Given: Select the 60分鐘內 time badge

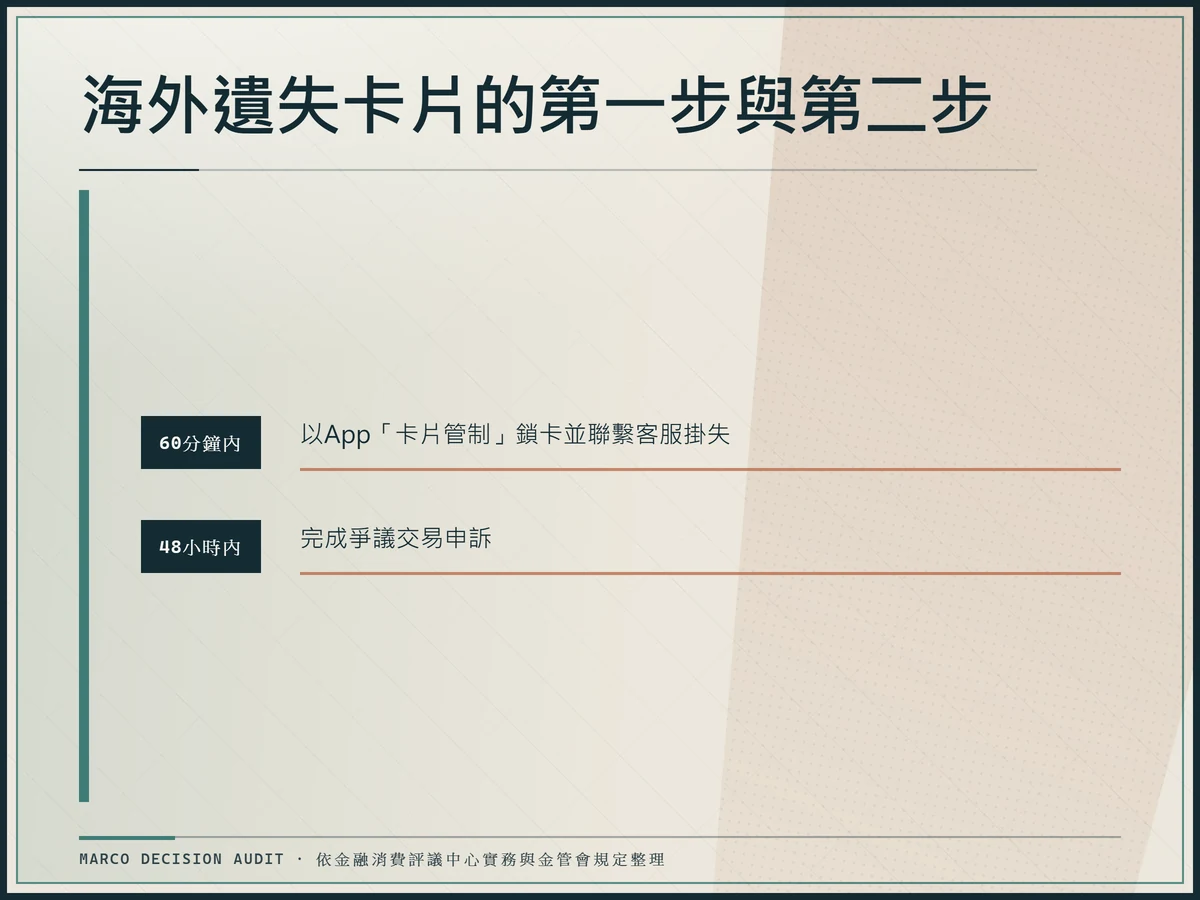Looking at the screenshot, I should (201, 442).
